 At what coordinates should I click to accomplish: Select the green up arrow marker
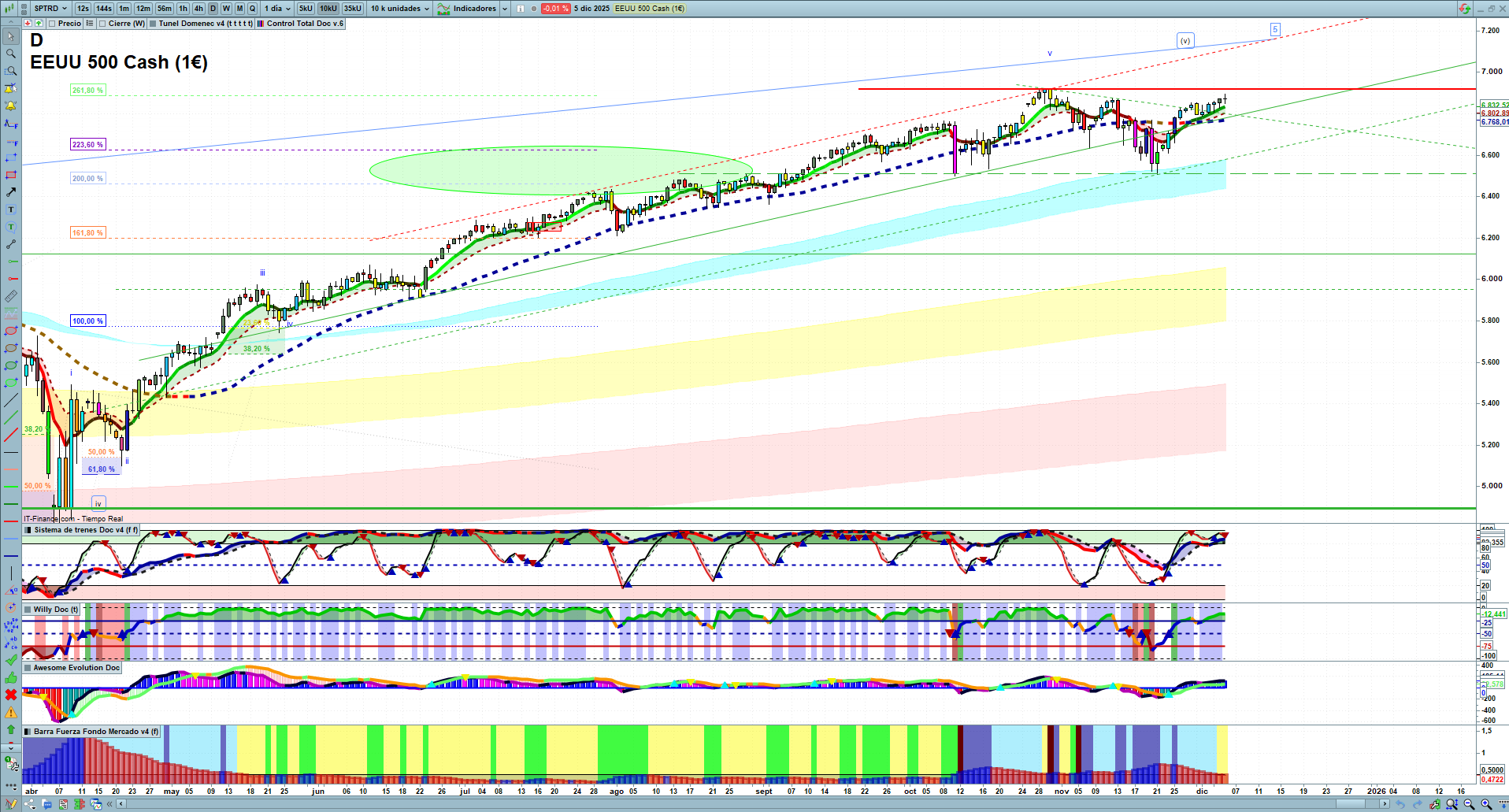click(11, 729)
